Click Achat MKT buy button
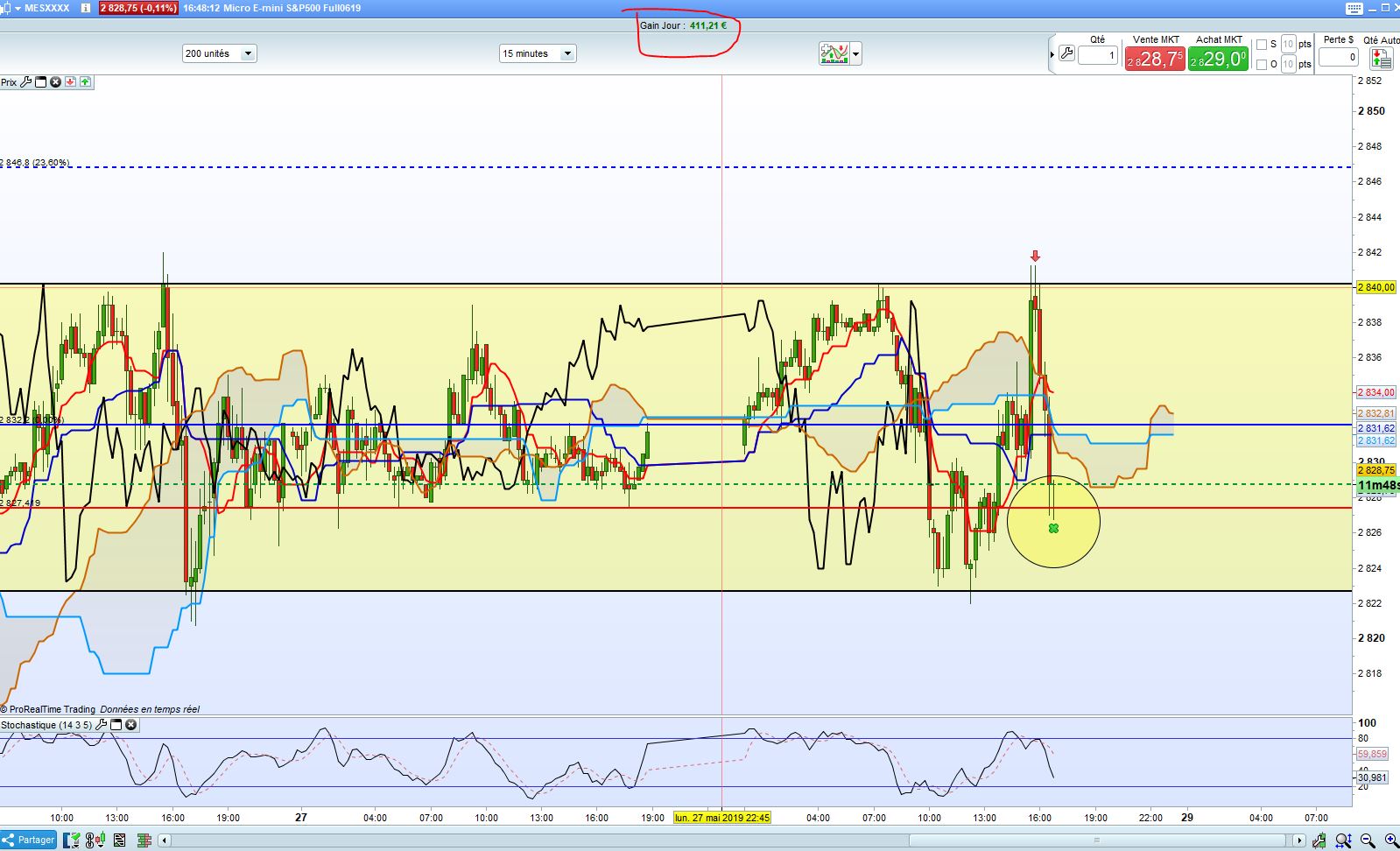Viewport: 1400px width, 851px height. click(x=1218, y=59)
